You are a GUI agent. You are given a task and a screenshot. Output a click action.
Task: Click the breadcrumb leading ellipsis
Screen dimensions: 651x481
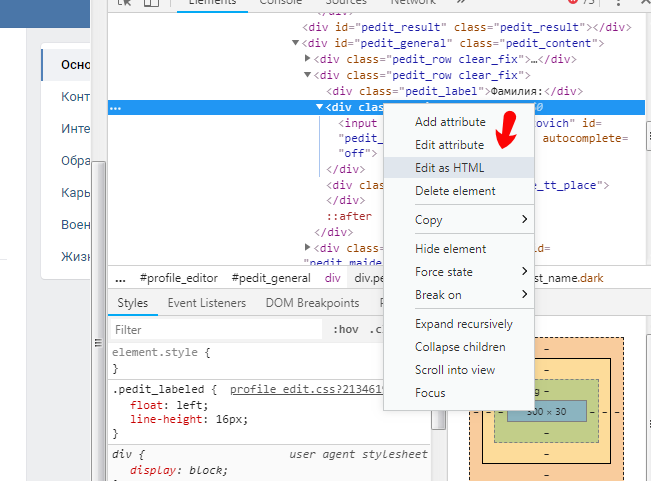pyautogui.click(x=120, y=278)
